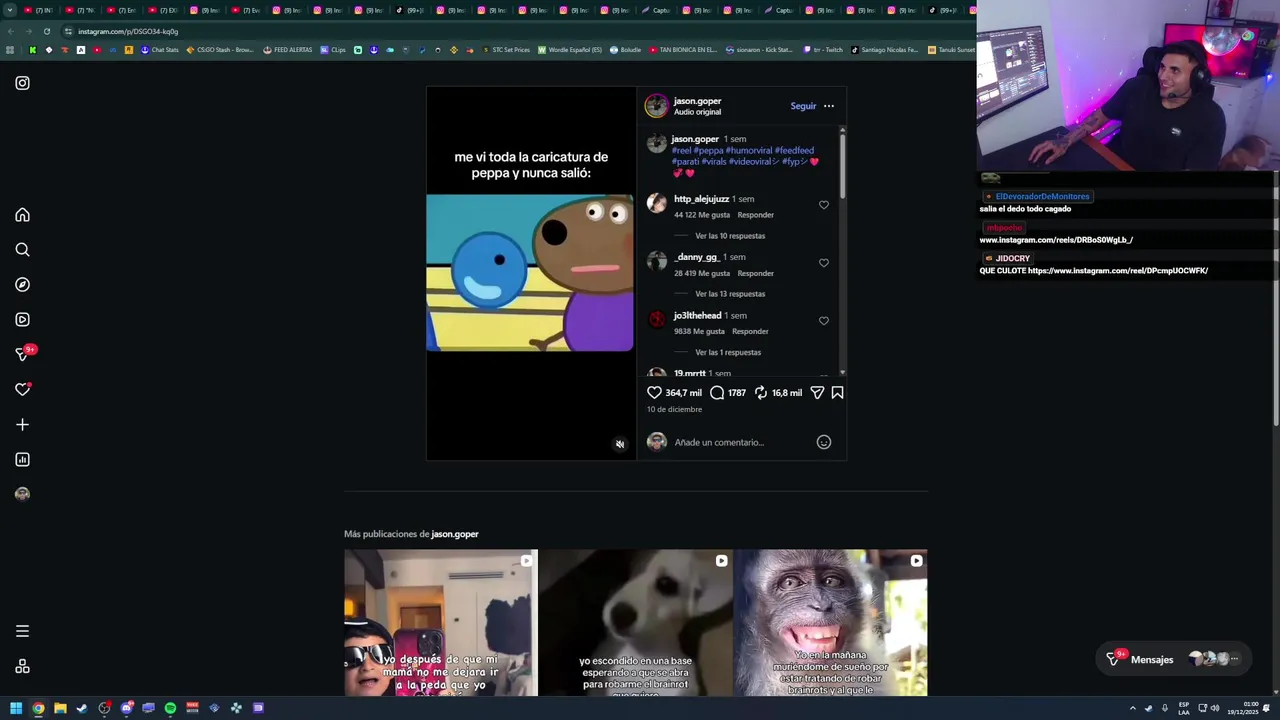This screenshot has width=1280, height=720.
Task: Click the #peppa hashtag in caption
Action: tap(708, 151)
